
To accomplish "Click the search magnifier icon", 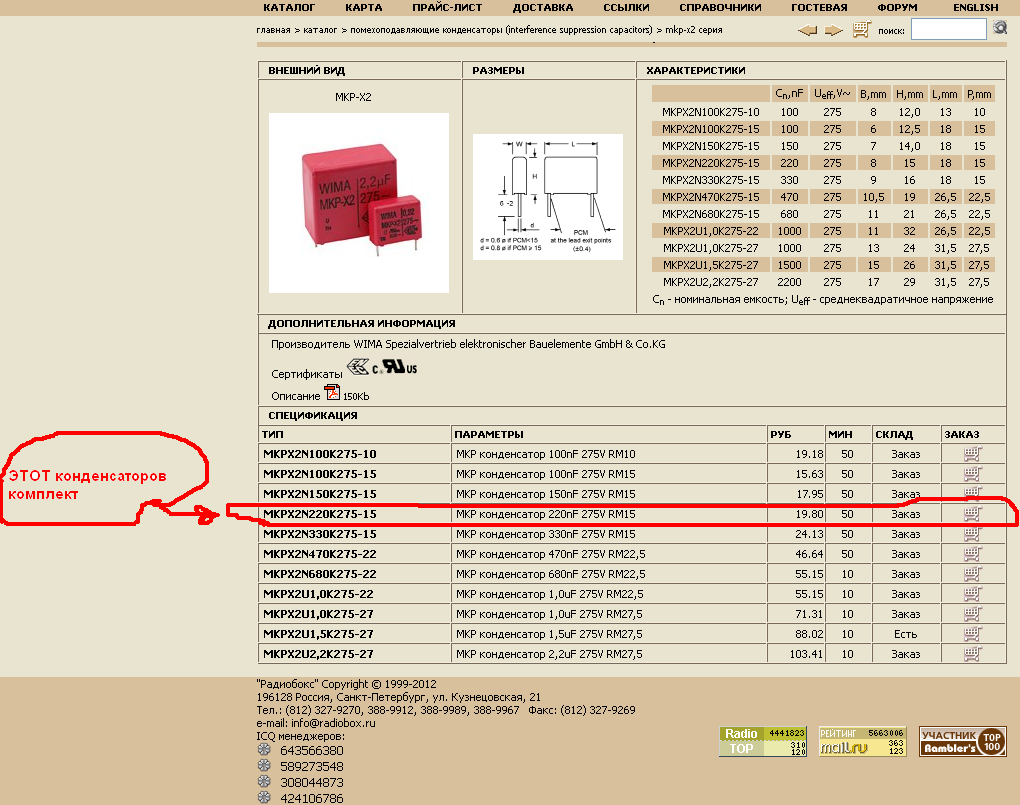I will point(1000,28).
